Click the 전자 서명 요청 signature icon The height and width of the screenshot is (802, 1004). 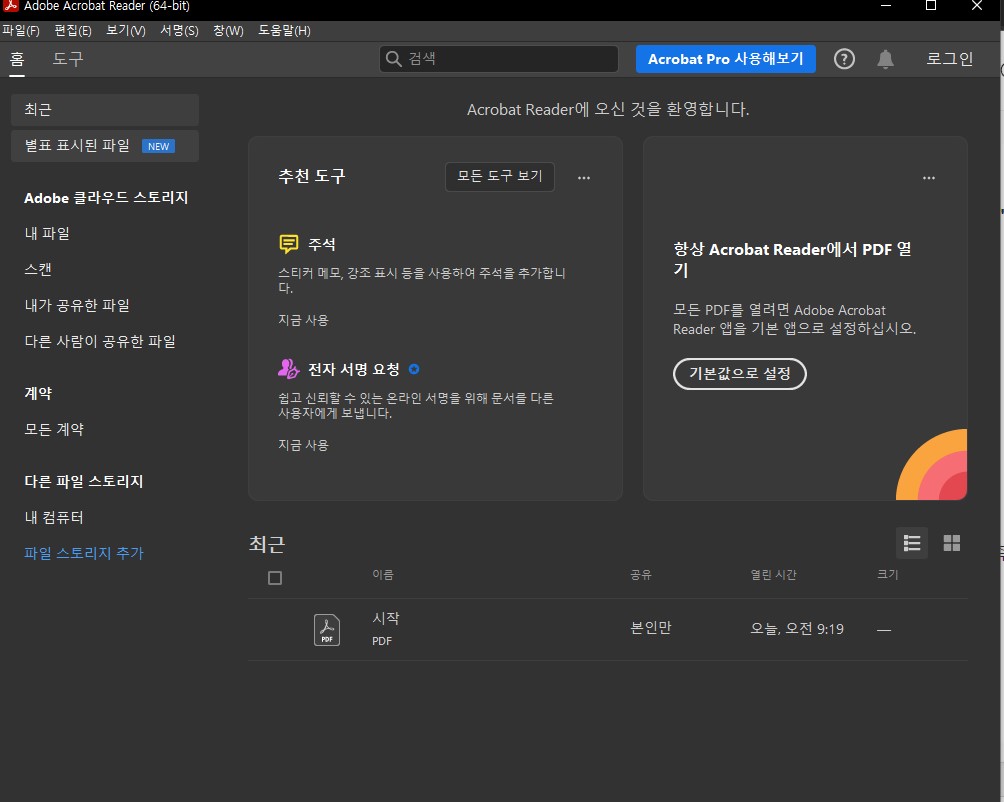289,369
